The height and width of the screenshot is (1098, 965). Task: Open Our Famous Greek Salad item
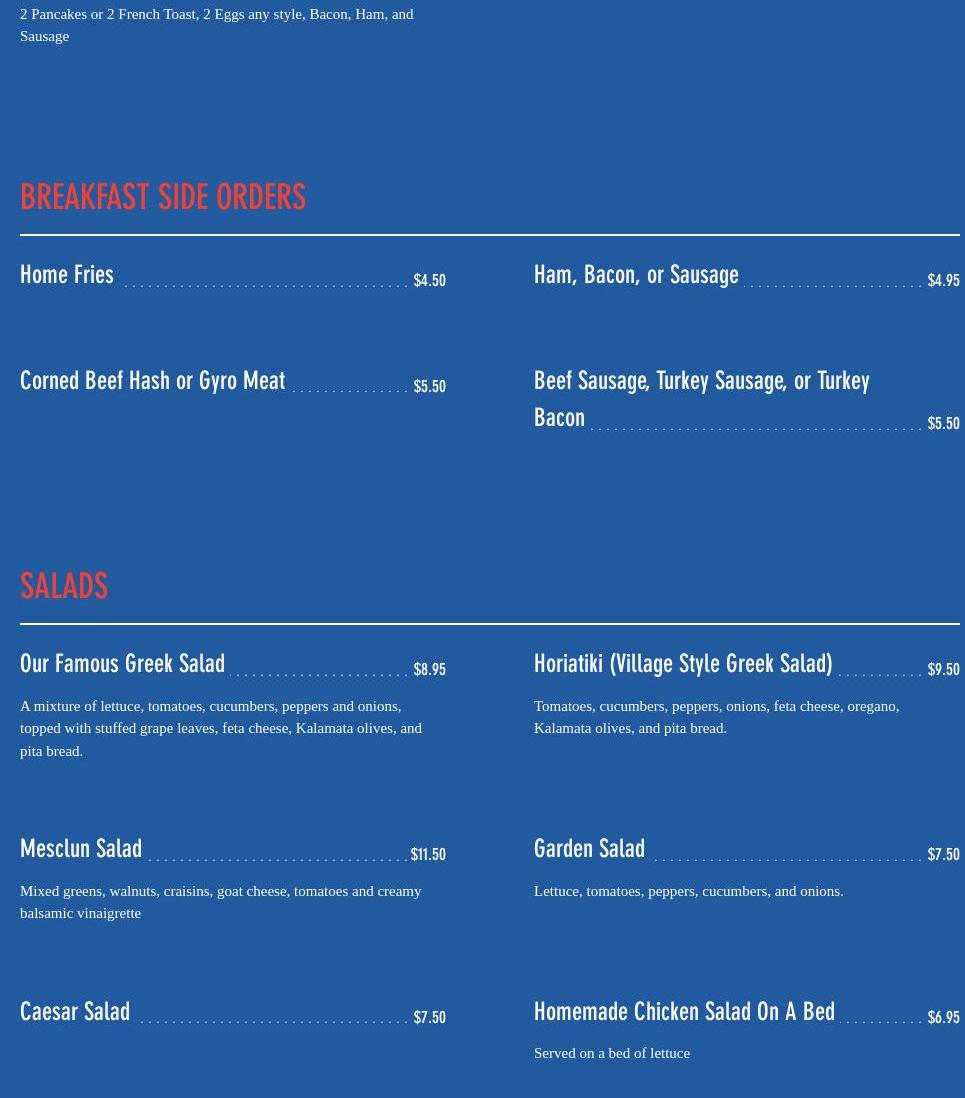pos(122,664)
